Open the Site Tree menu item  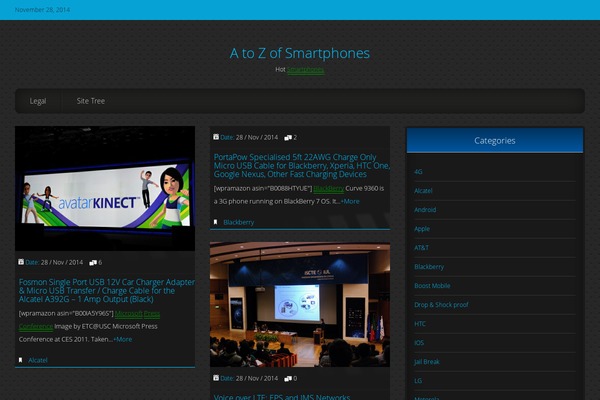tap(91, 101)
